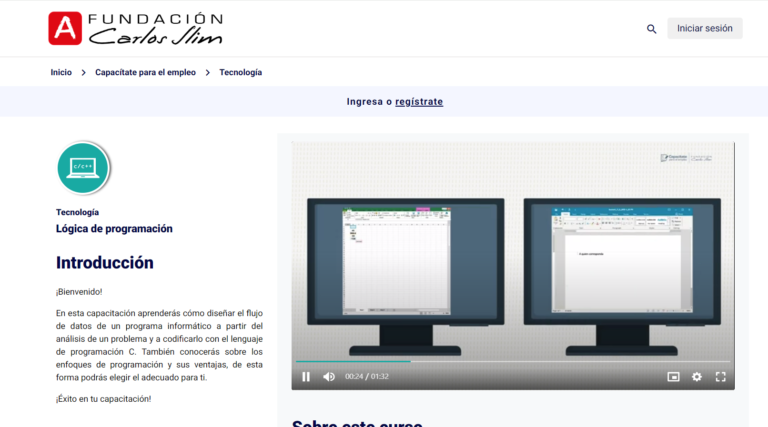
Task: Click the chevron after Inicio
Action: point(84,72)
